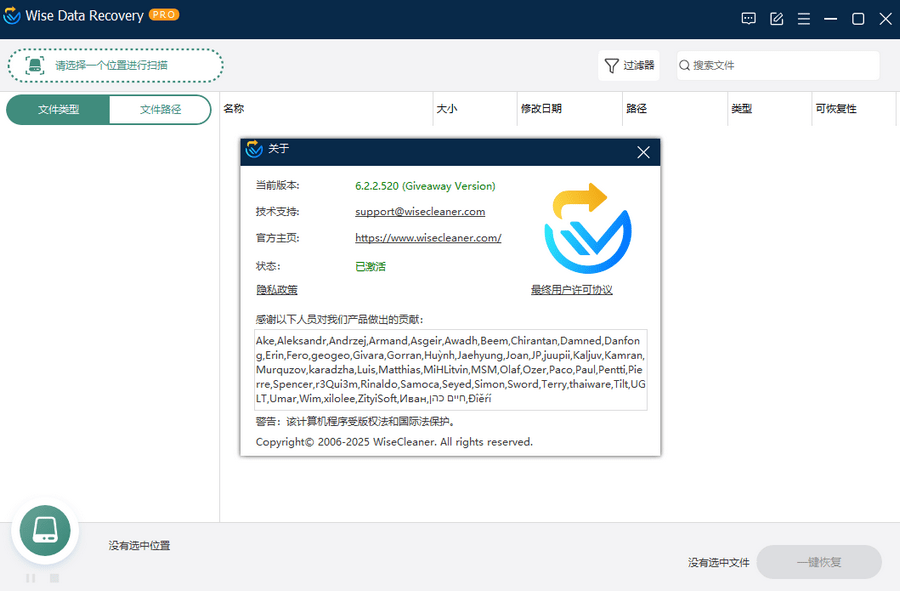The width and height of the screenshot is (900, 591).
Task: Close the 关于 about dialog
Action: pyautogui.click(x=643, y=152)
